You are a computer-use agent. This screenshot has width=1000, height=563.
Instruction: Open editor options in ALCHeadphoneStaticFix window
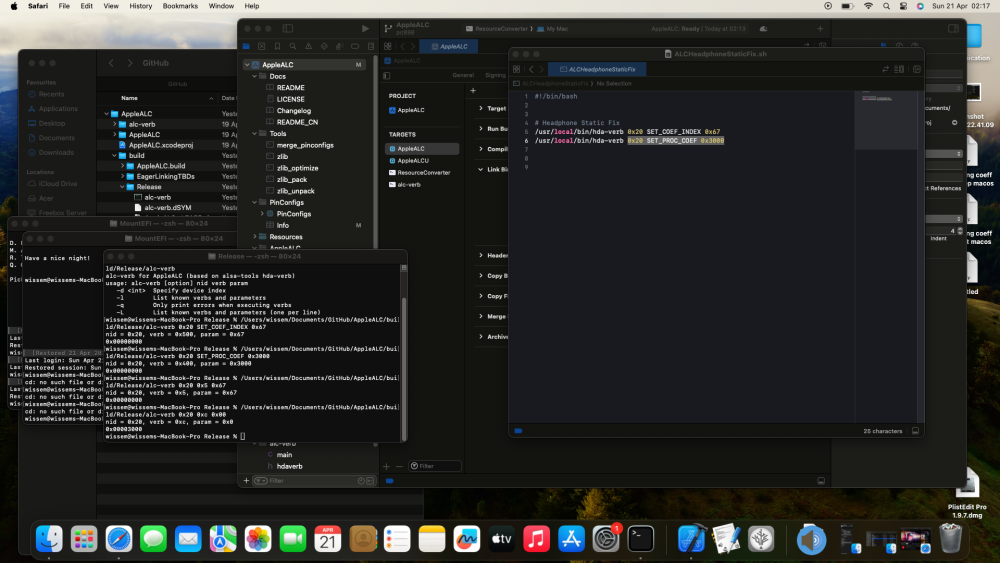point(900,69)
